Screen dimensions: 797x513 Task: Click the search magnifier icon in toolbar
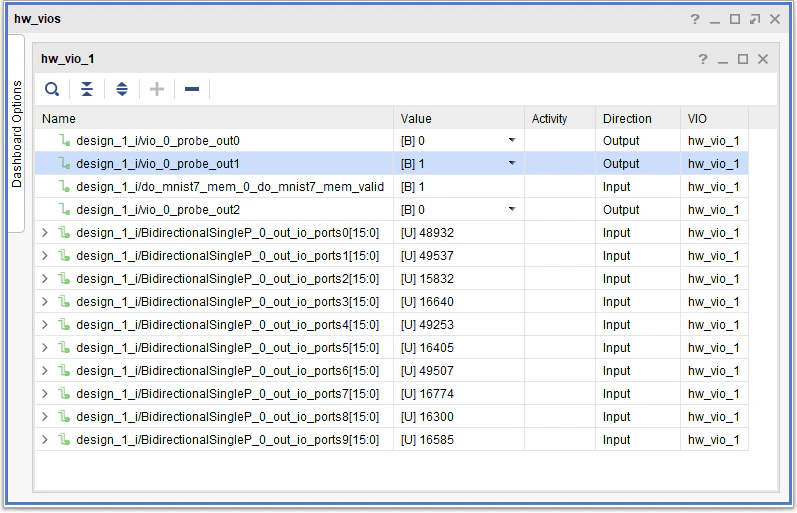tap(52, 89)
